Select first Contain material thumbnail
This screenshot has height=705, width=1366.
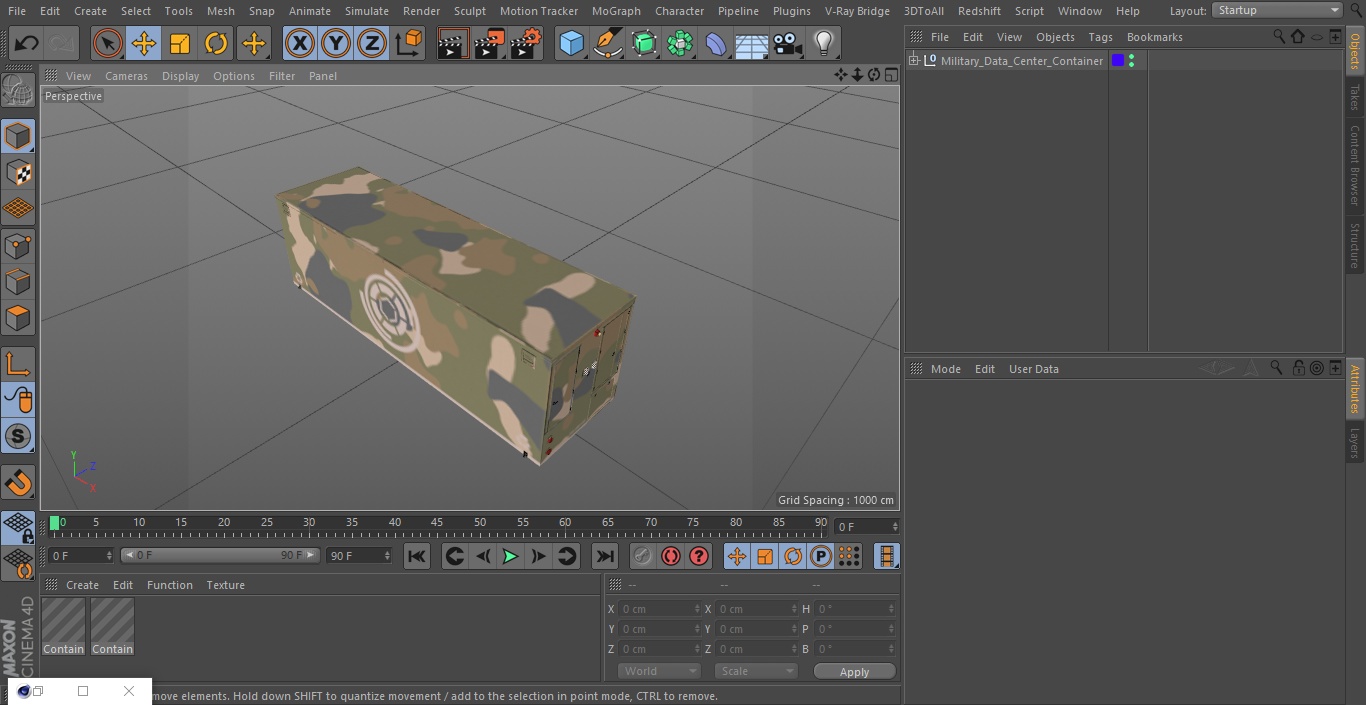coord(63,627)
